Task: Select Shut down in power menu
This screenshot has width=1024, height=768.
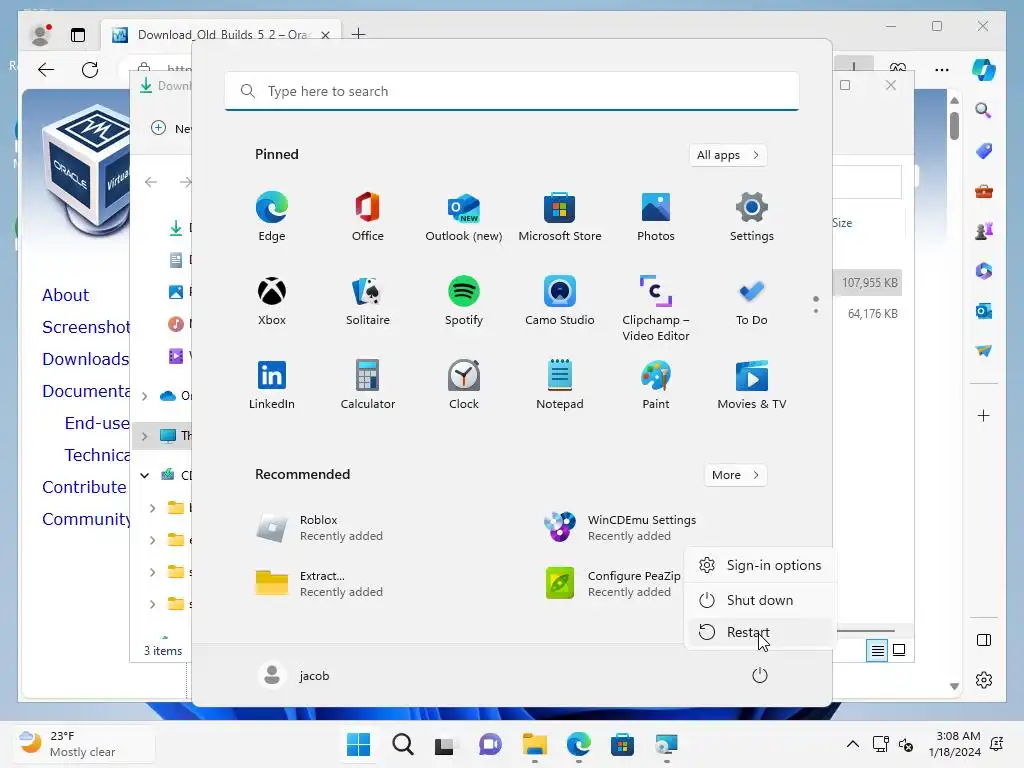Action: (760, 600)
